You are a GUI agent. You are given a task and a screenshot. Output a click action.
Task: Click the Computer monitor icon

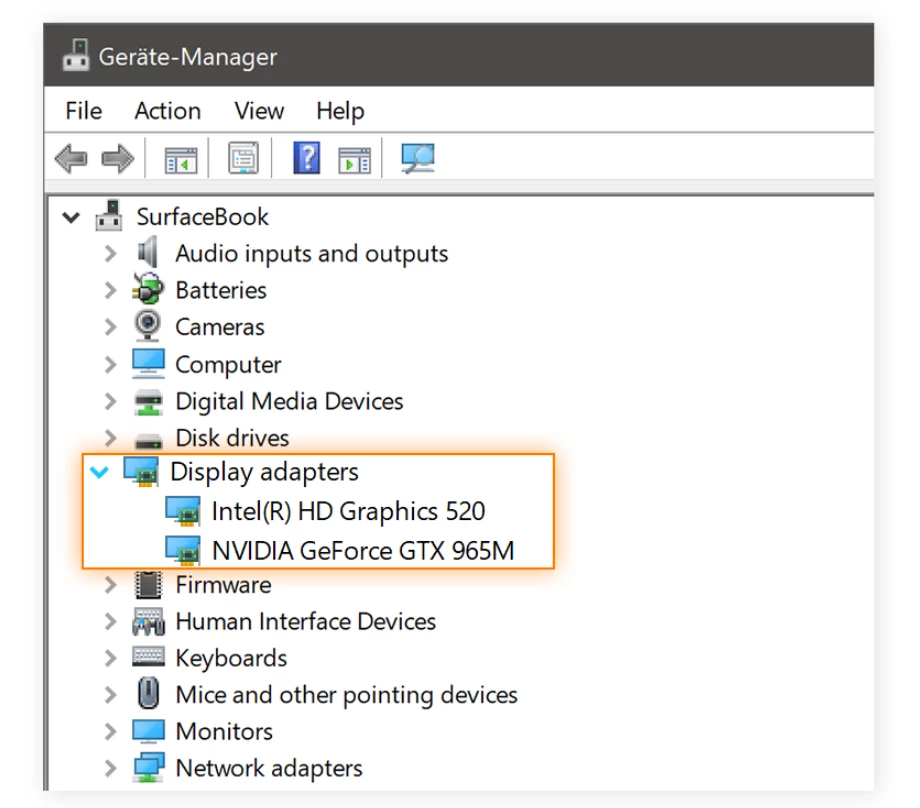click(x=148, y=364)
